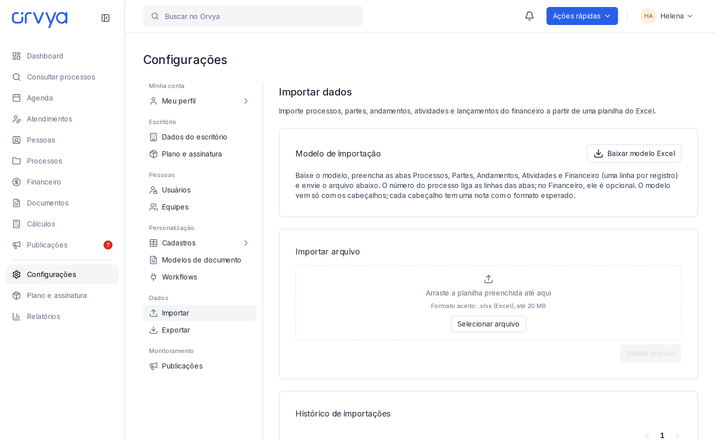Click the Pessoas contact icon
The image size is (720, 440).
tap(17, 140)
